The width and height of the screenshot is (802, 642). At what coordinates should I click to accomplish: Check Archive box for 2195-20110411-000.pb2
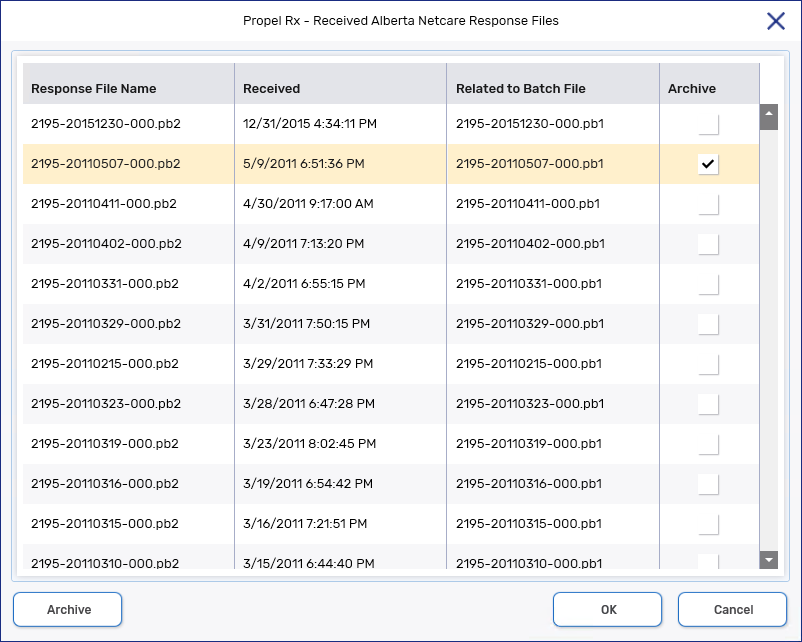tap(708, 204)
